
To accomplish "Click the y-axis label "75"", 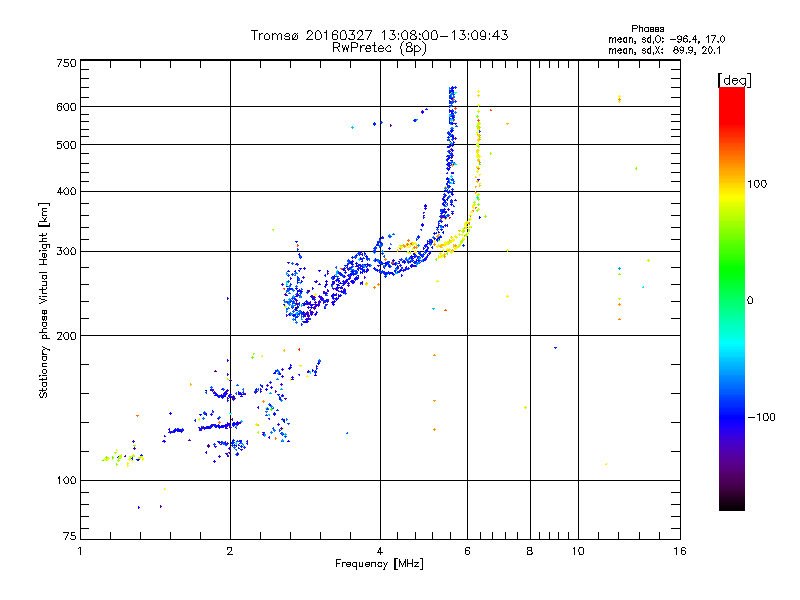I will coord(70,536).
